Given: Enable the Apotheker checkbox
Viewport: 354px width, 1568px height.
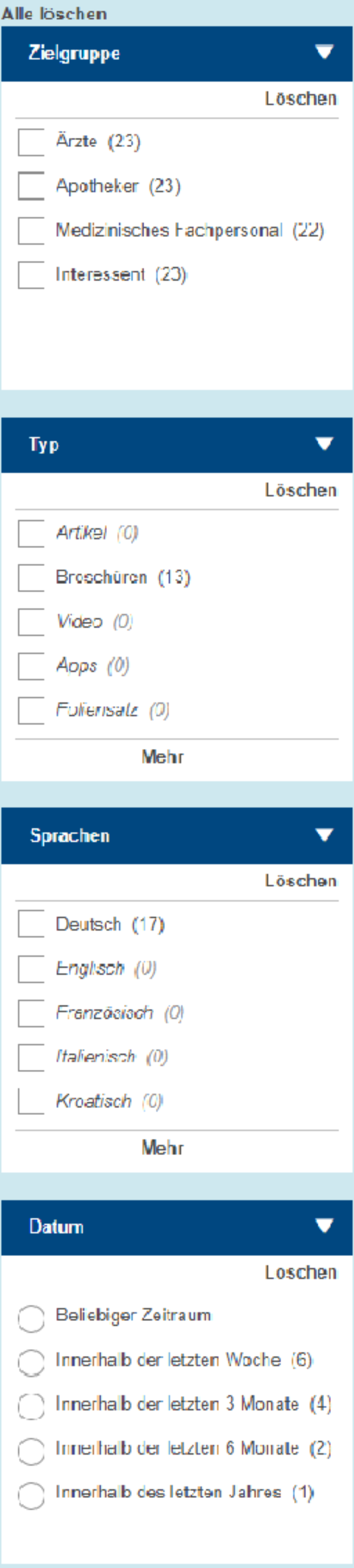Looking at the screenshot, I should [31, 186].
